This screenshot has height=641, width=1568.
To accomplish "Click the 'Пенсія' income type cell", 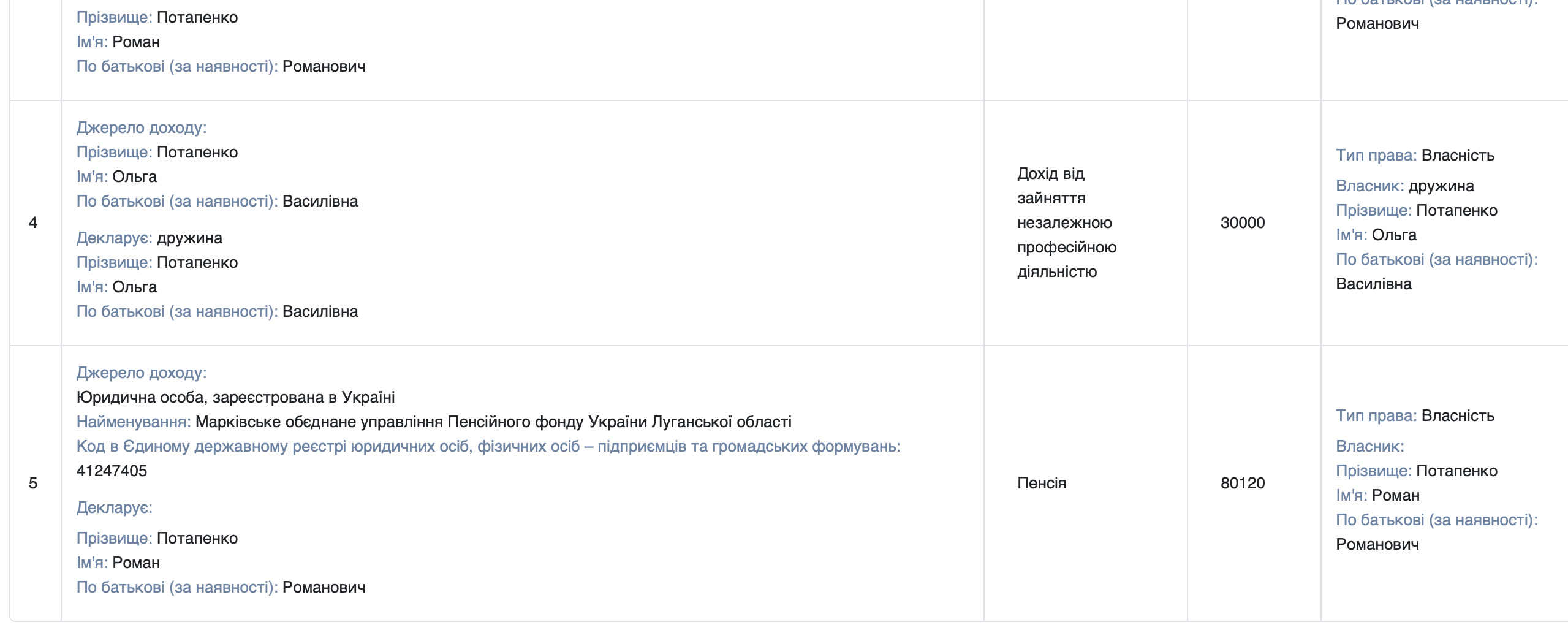I will pyautogui.click(x=1042, y=483).
